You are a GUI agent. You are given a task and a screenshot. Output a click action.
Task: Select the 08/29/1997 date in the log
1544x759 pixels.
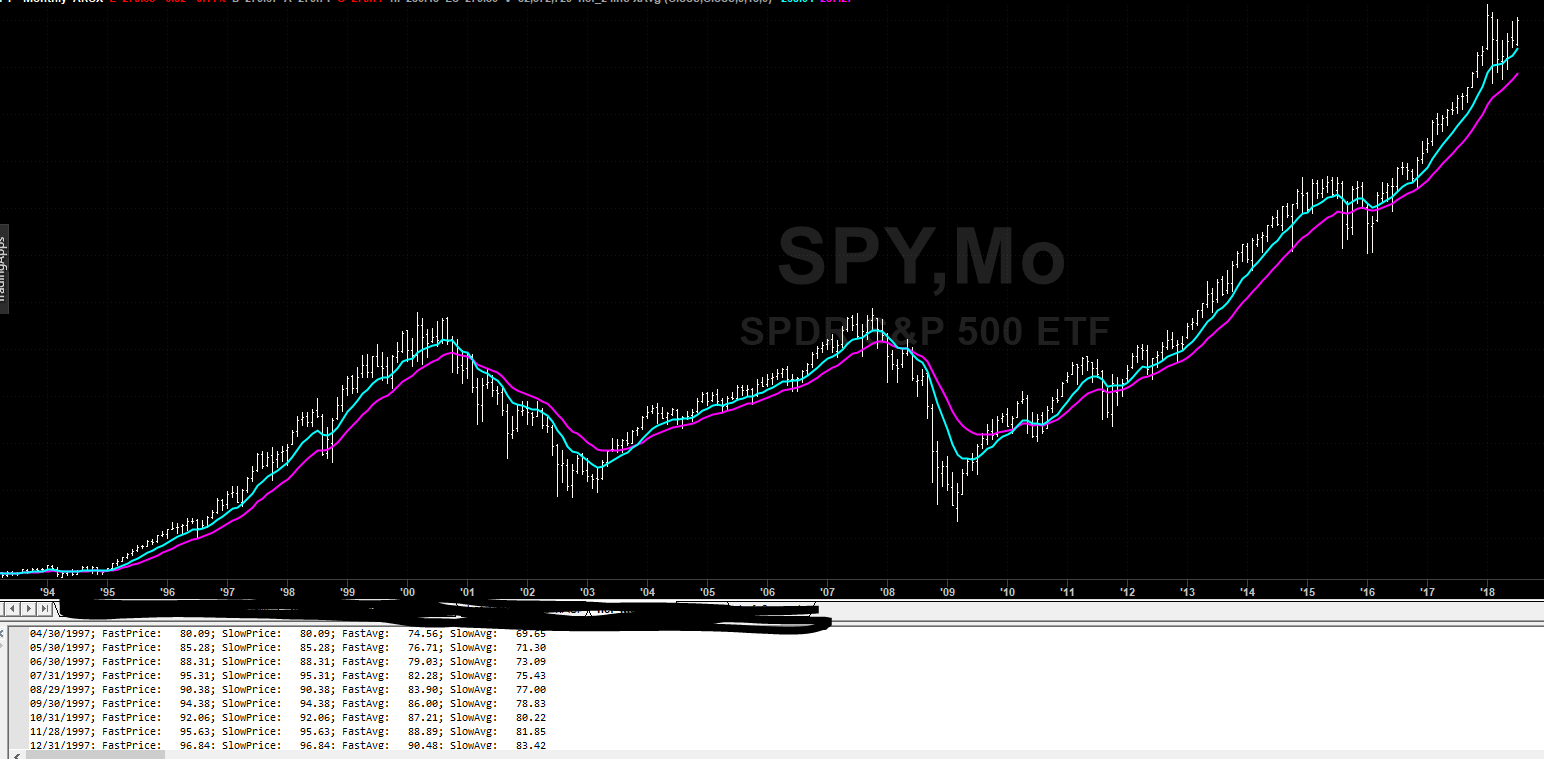coord(62,689)
